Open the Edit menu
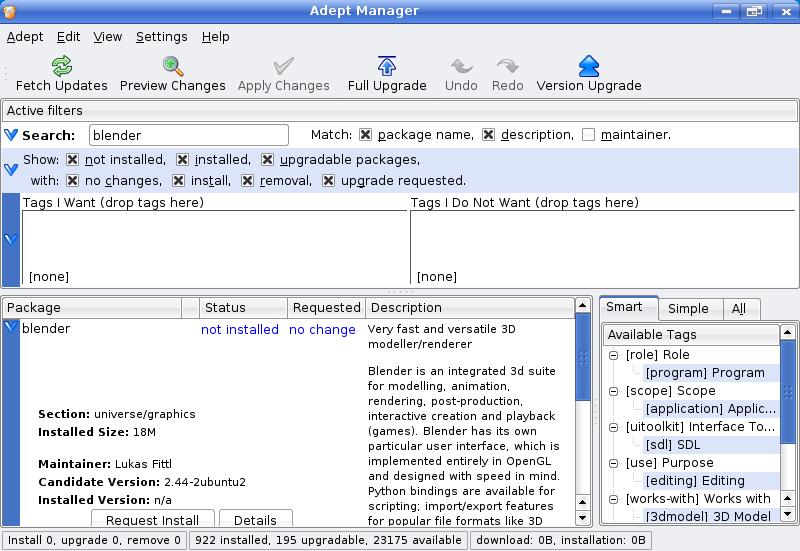This screenshot has width=800, height=551. (x=68, y=37)
